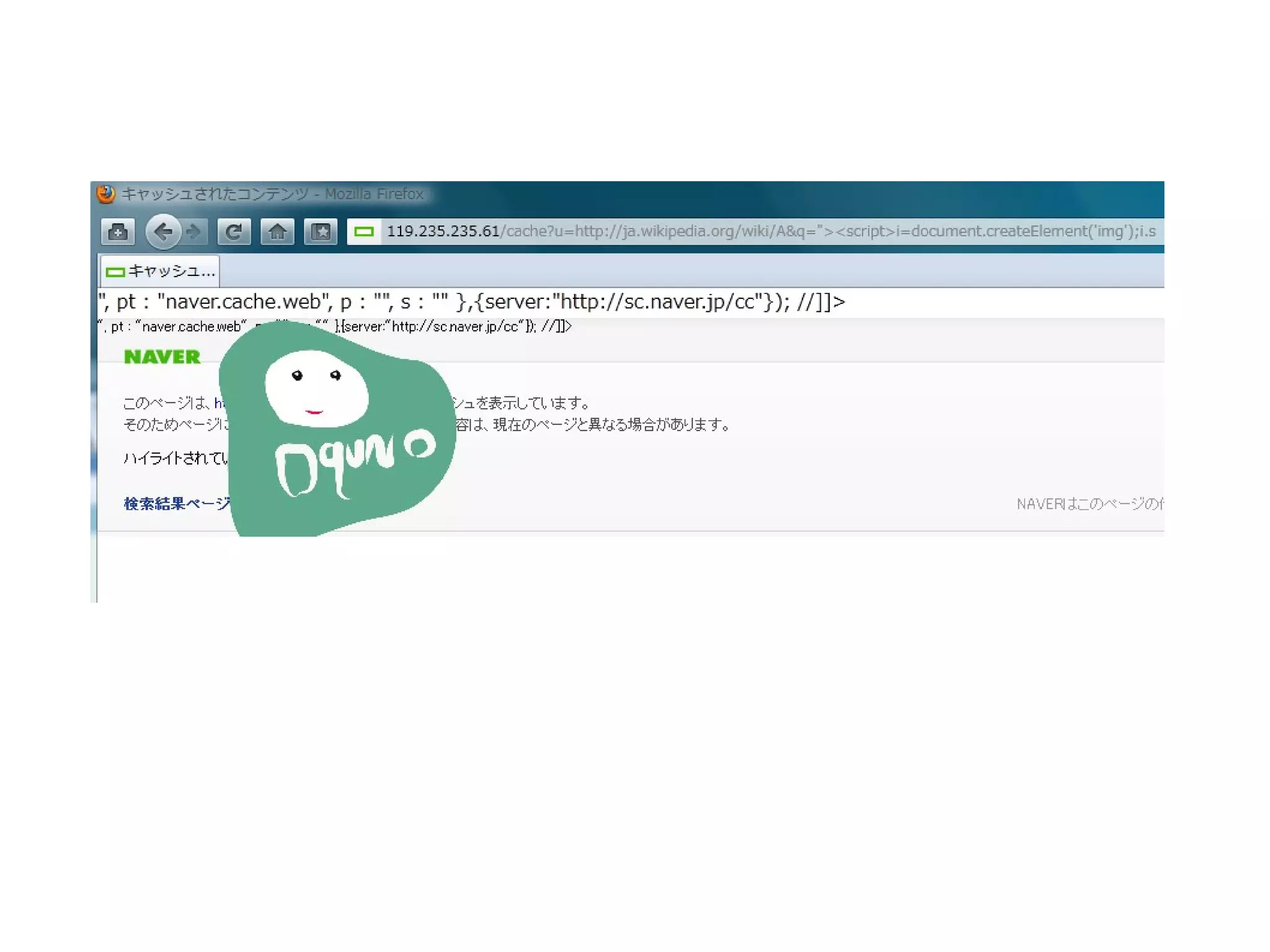Open the bookmarks star panel button
This screenshot has width=1270, height=952.
[x=321, y=232]
